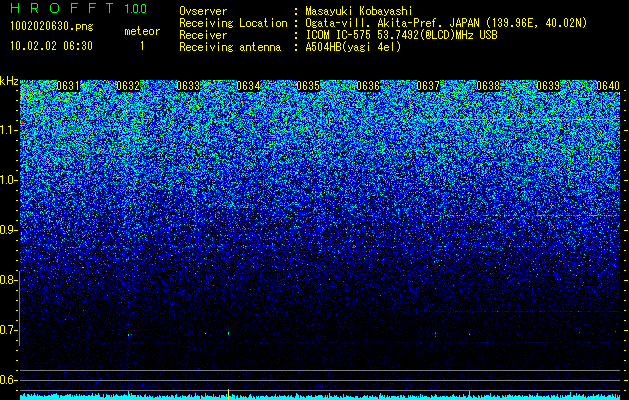Click the 0.8 kHz axis label
Image resolution: width=629 pixels, height=400 pixels.
click(9, 280)
